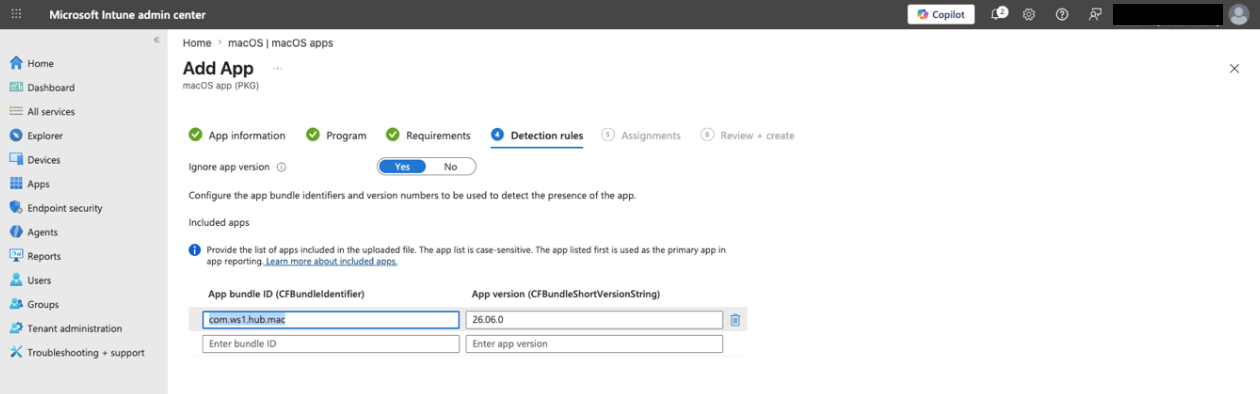Open the help question mark icon
The image size is (1260, 394).
pos(1062,14)
